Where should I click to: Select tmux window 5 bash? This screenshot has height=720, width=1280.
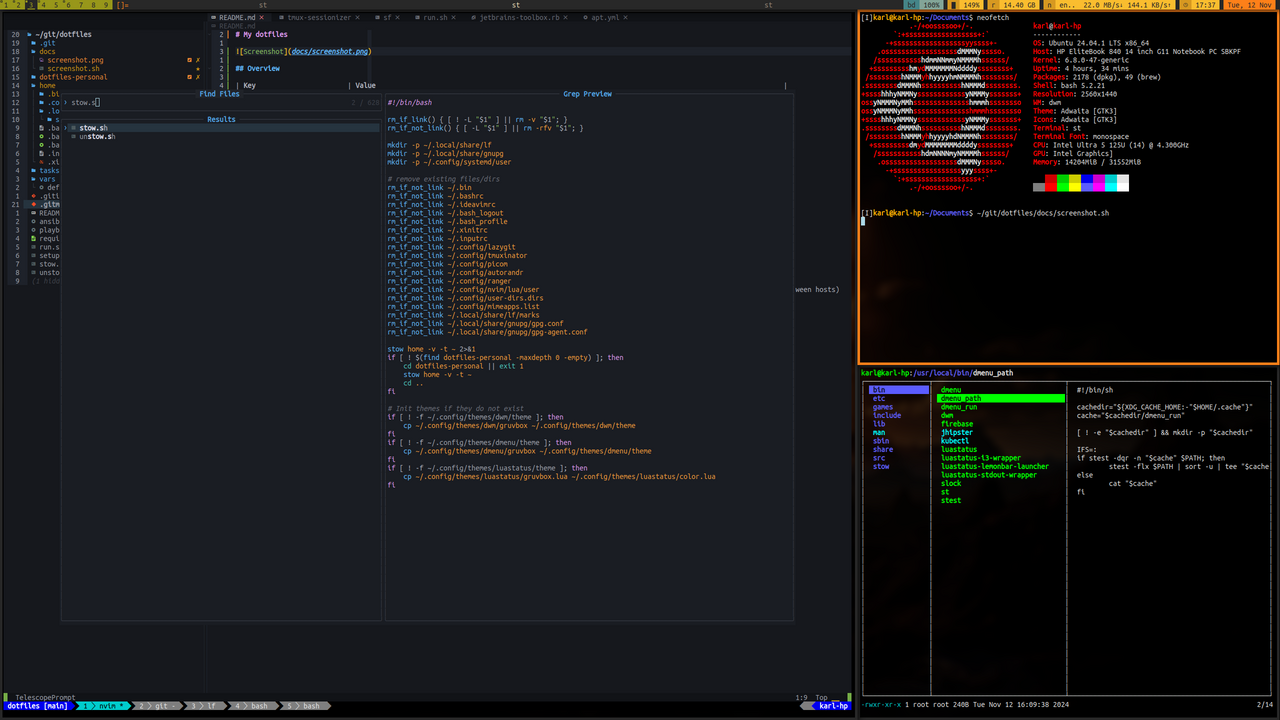click(x=305, y=706)
